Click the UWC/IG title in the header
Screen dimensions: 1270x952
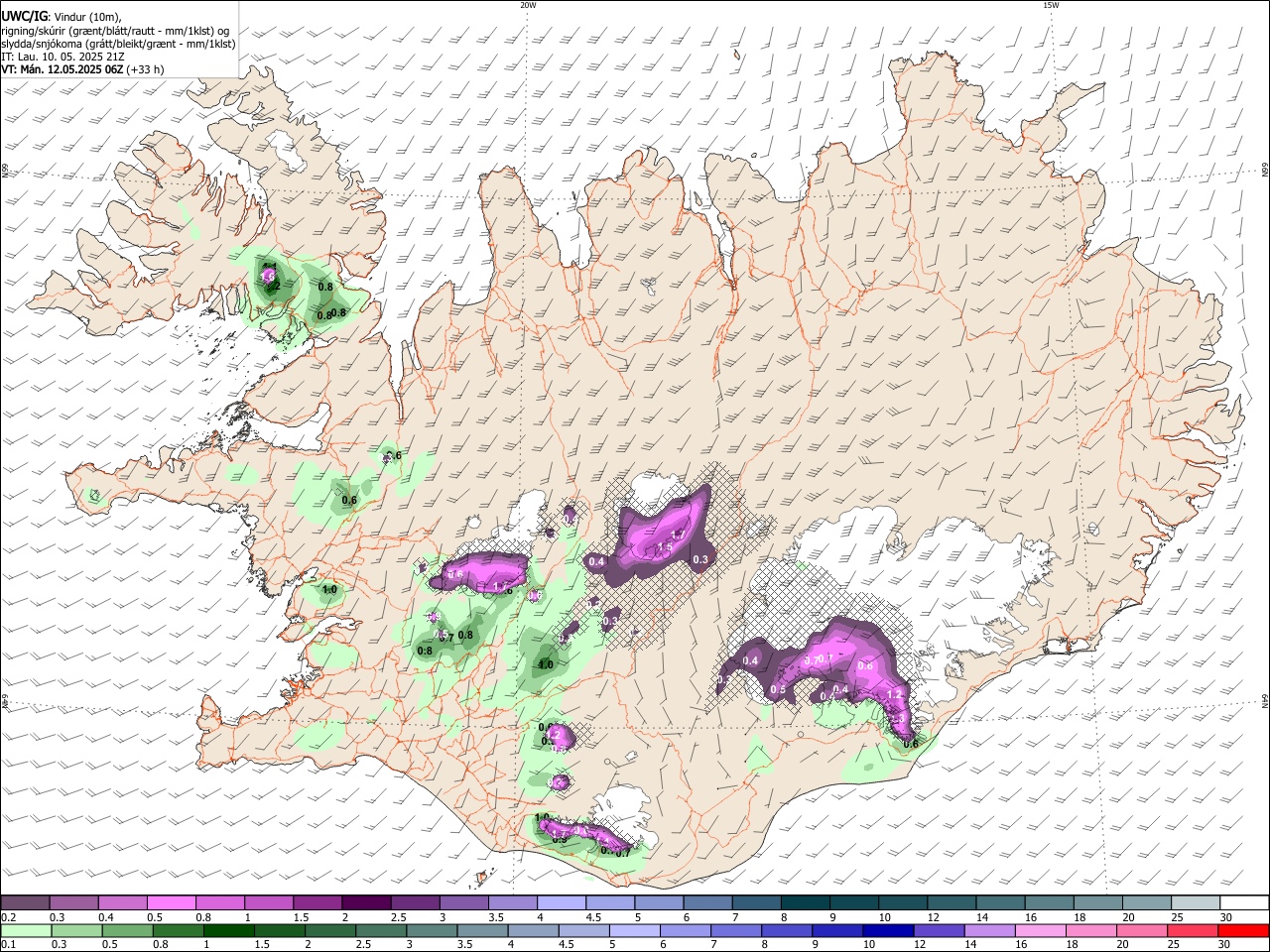[24, 17]
